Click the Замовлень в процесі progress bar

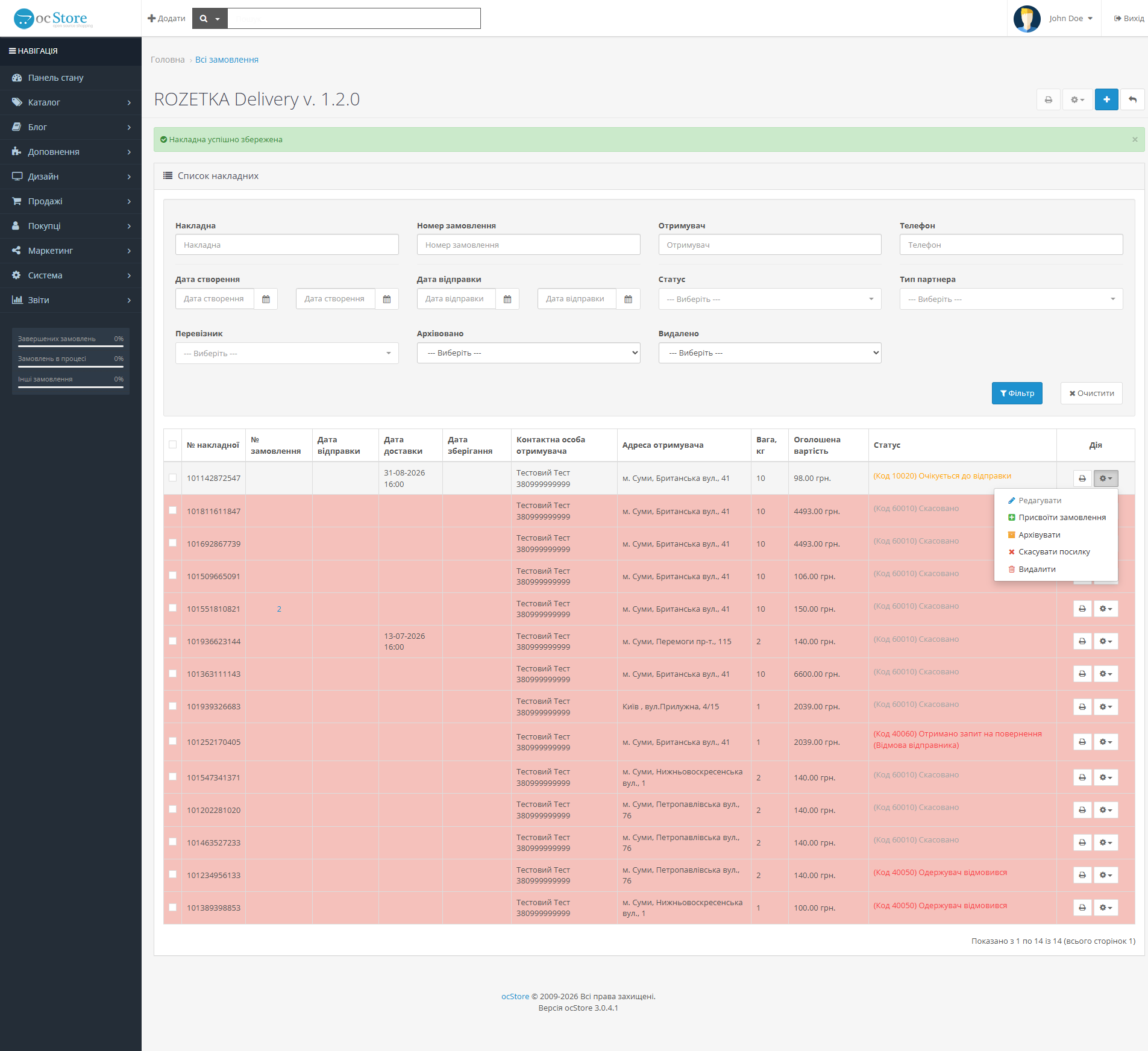pyautogui.click(x=71, y=366)
